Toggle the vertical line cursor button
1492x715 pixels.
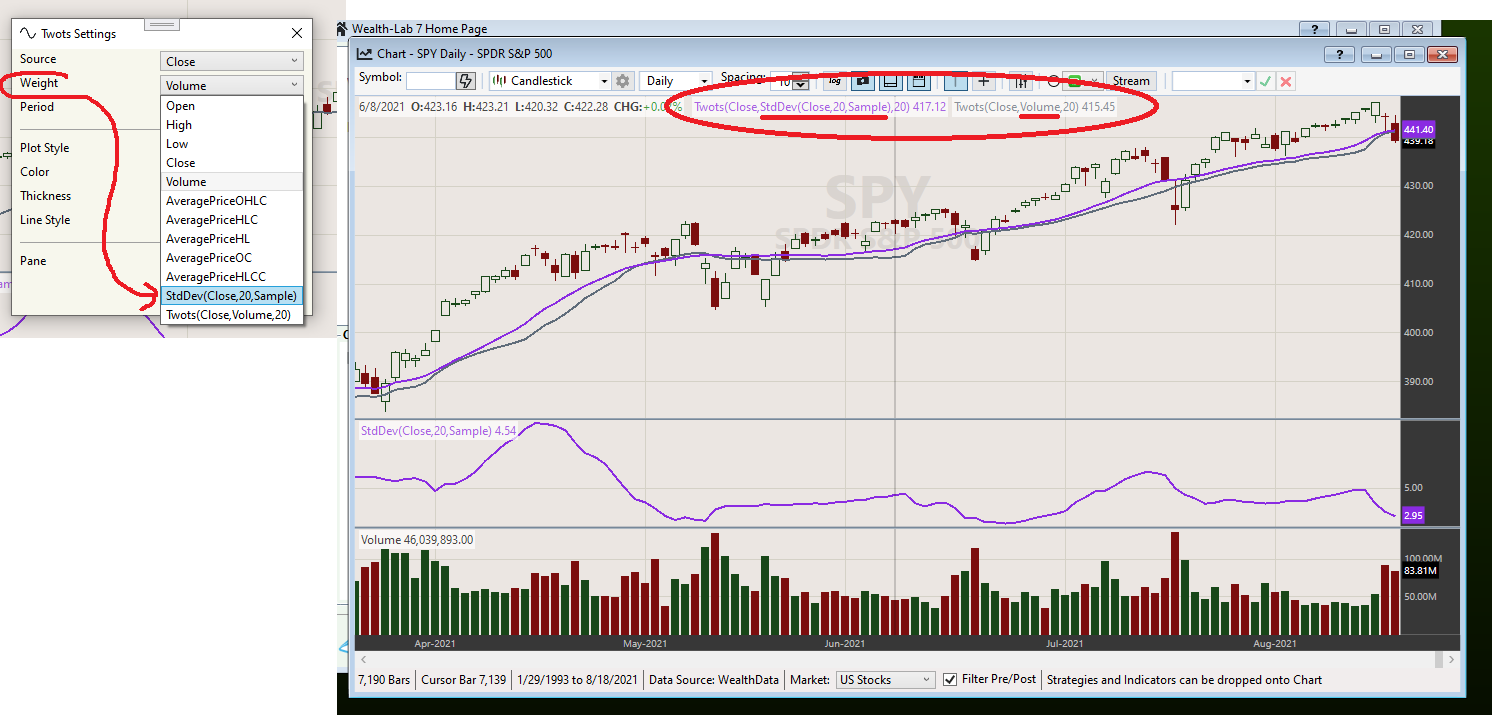pyautogui.click(x=955, y=81)
